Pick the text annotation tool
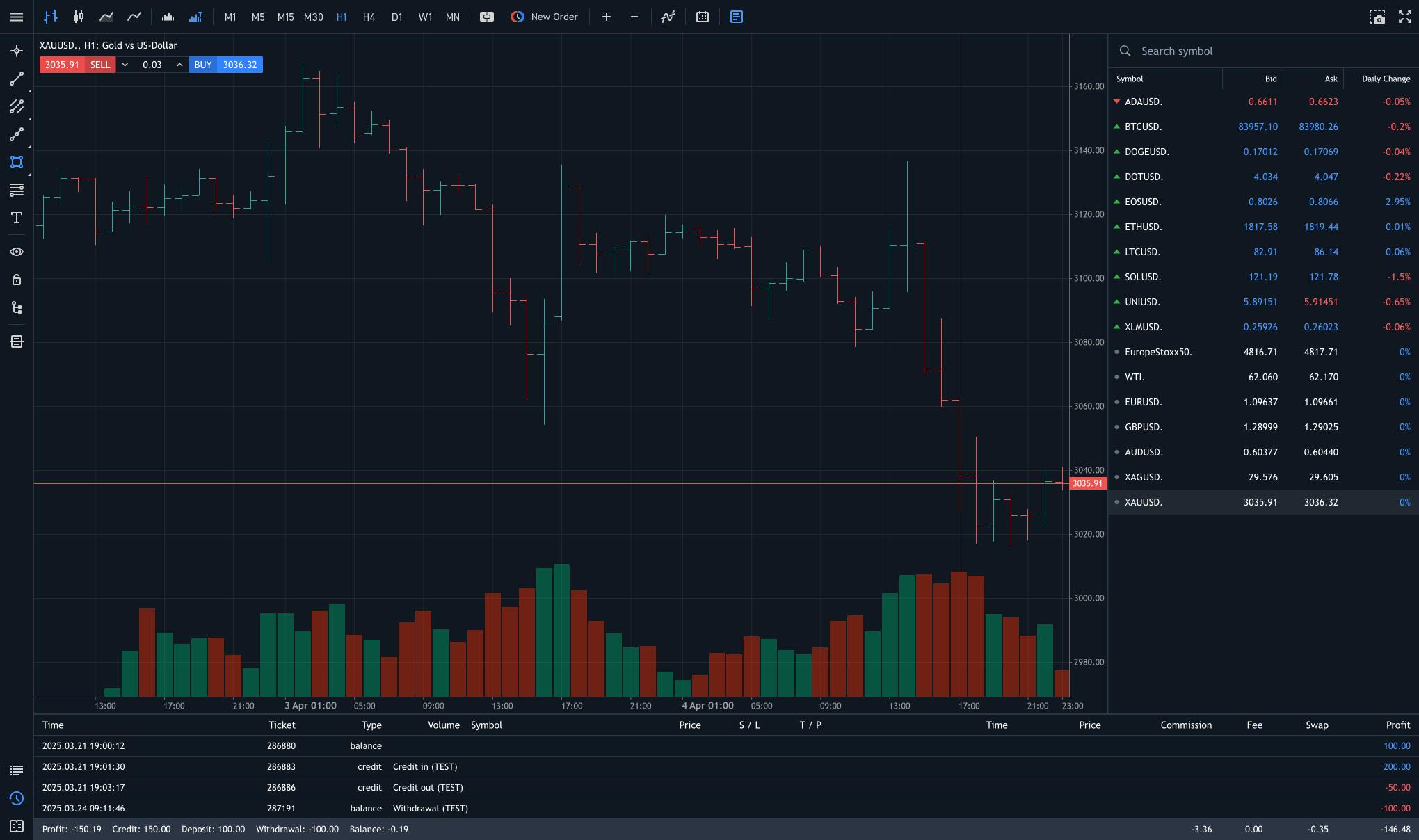 coord(17,218)
